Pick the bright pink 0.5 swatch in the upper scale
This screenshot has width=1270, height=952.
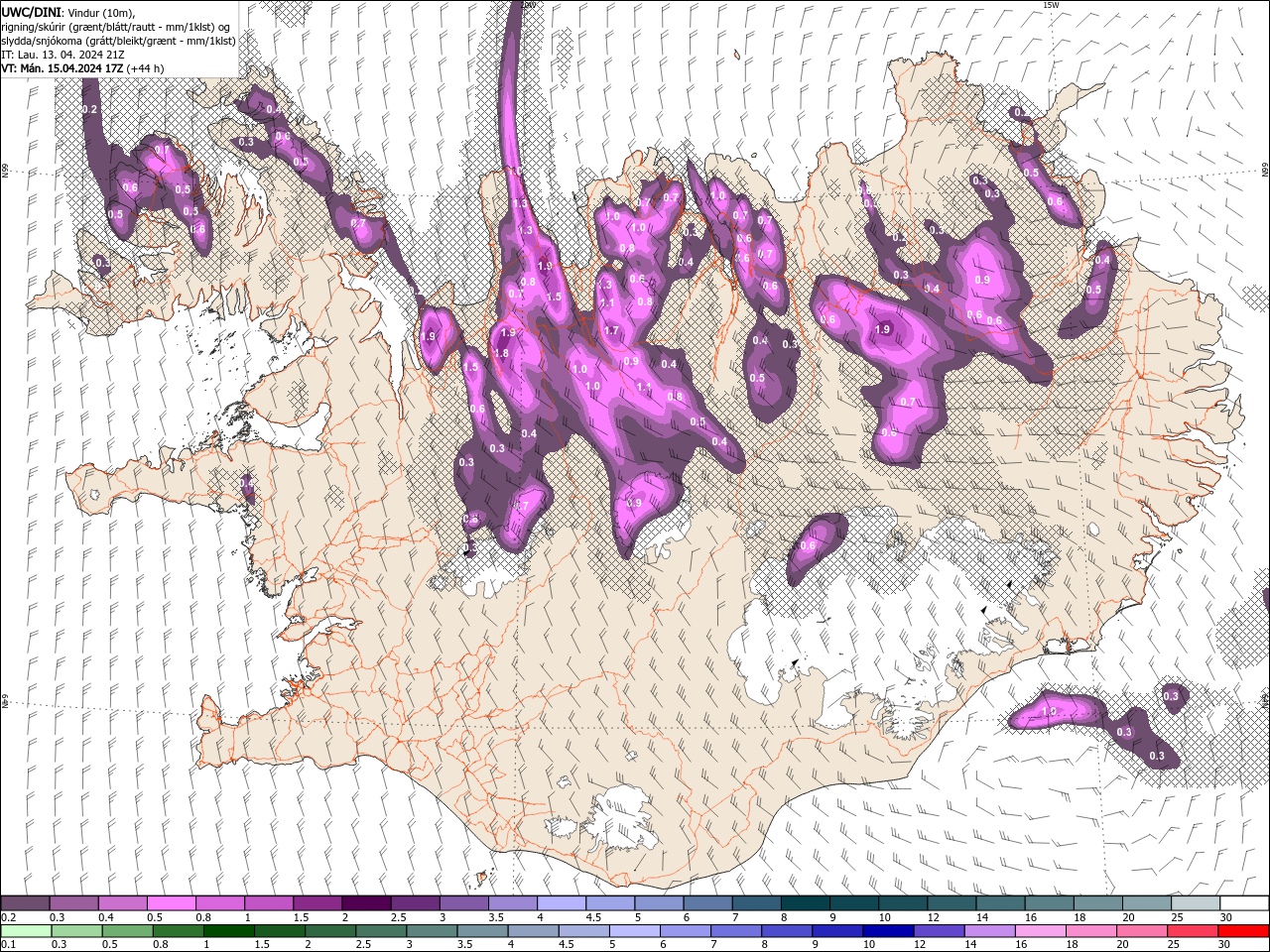point(171,903)
